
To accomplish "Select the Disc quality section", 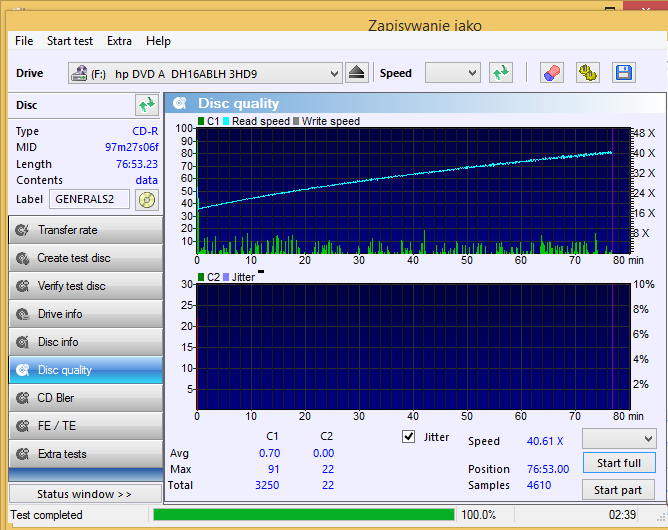I will coord(86,370).
